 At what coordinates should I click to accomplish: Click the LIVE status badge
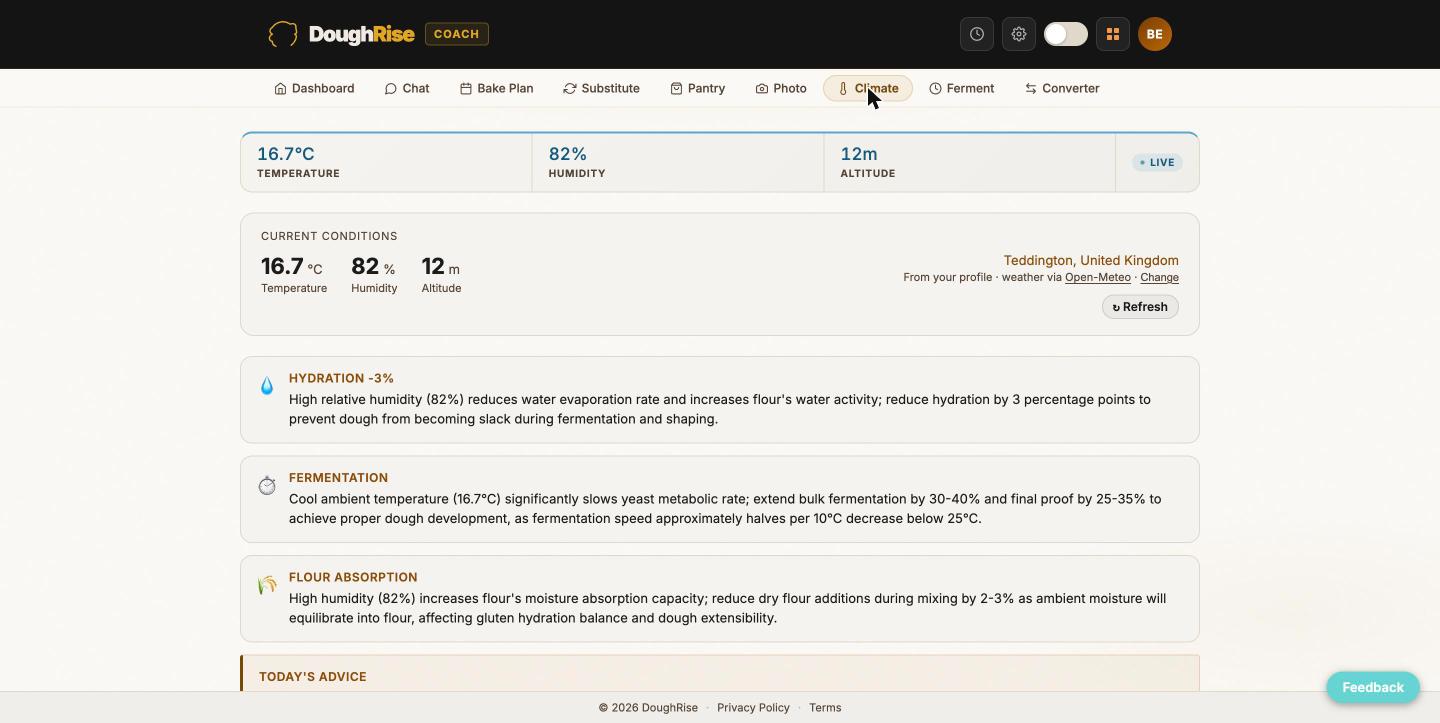tap(1157, 162)
